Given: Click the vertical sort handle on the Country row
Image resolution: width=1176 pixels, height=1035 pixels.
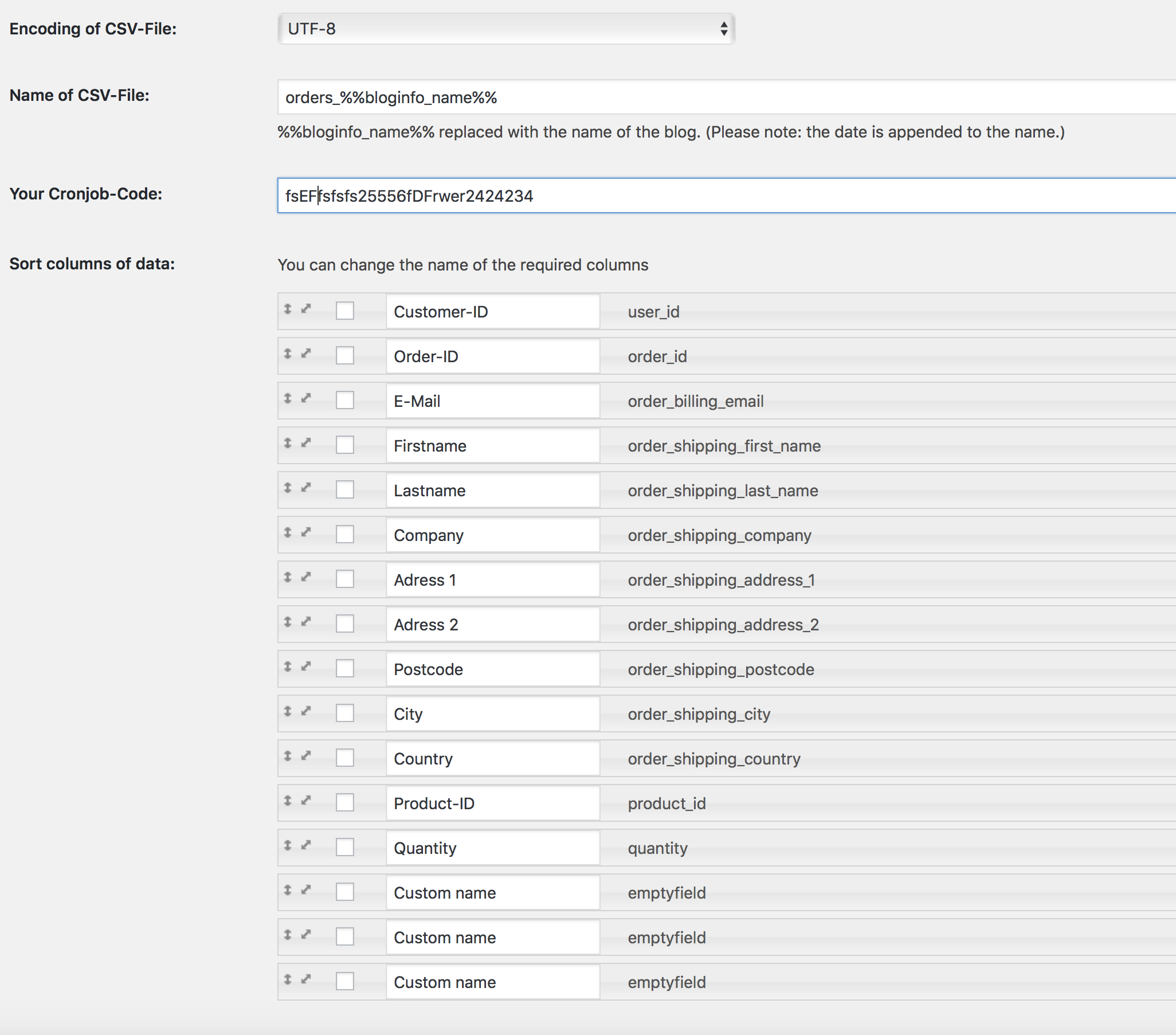Looking at the screenshot, I should point(288,756).
